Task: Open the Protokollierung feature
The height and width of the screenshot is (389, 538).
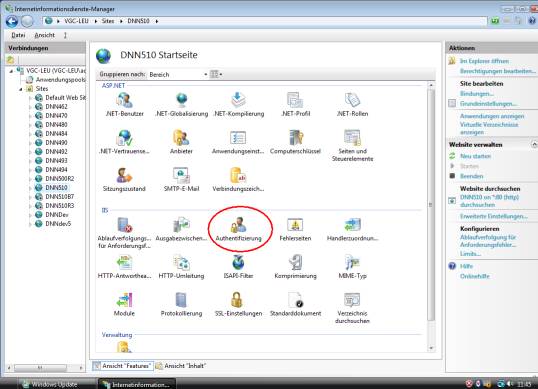Action: [181, 304]
